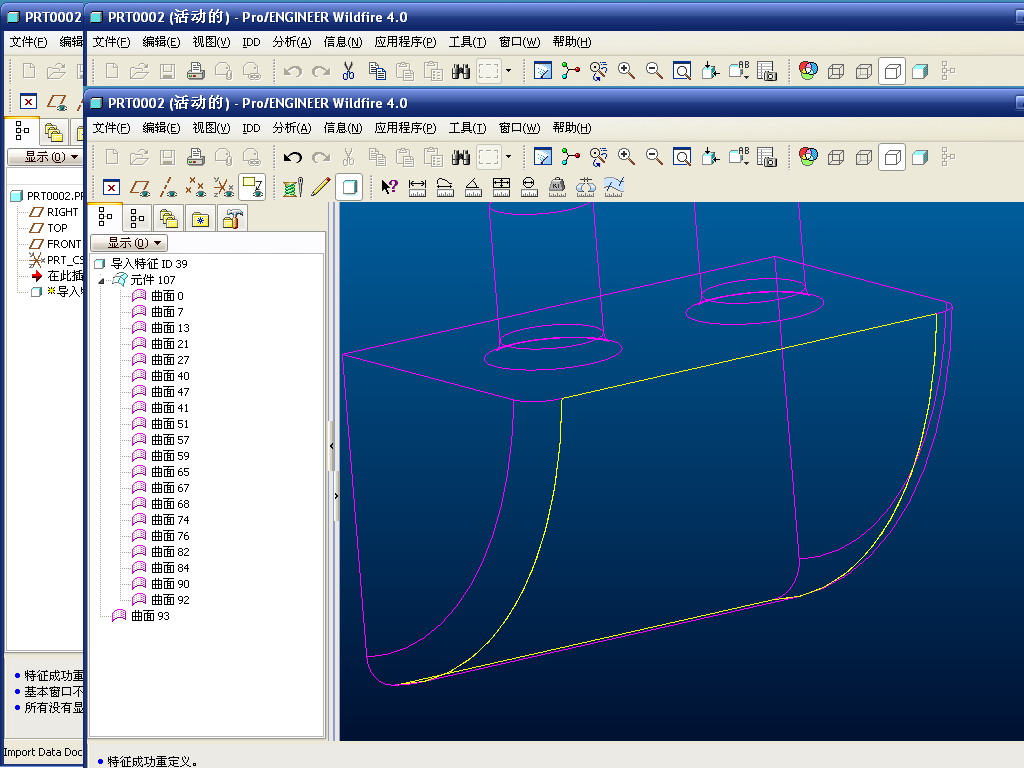Open the diameter measurement tool
The width and height of the screenshot is (1024, 768).
pos(530,186)
